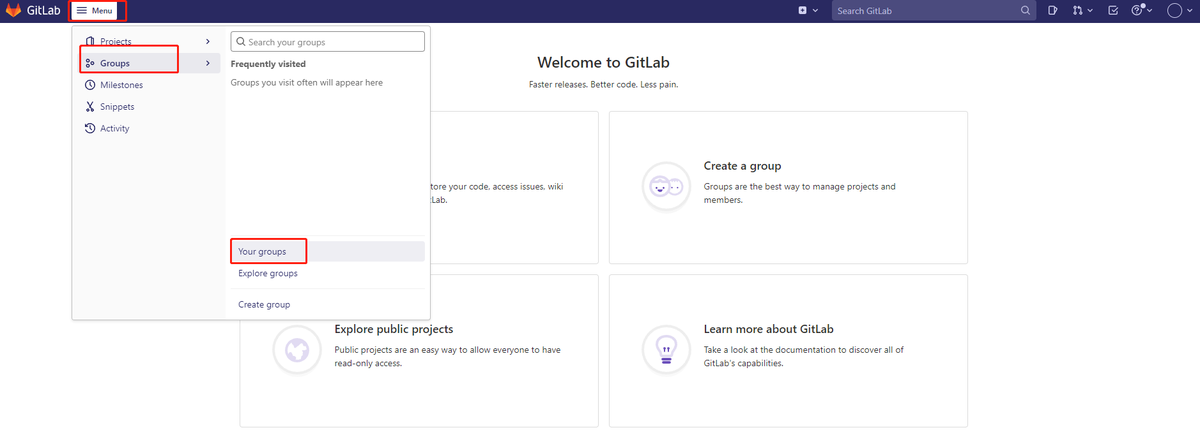Click the user avatar circle
This screenshot has width=1200, height=437.
tap(1175, 11)
